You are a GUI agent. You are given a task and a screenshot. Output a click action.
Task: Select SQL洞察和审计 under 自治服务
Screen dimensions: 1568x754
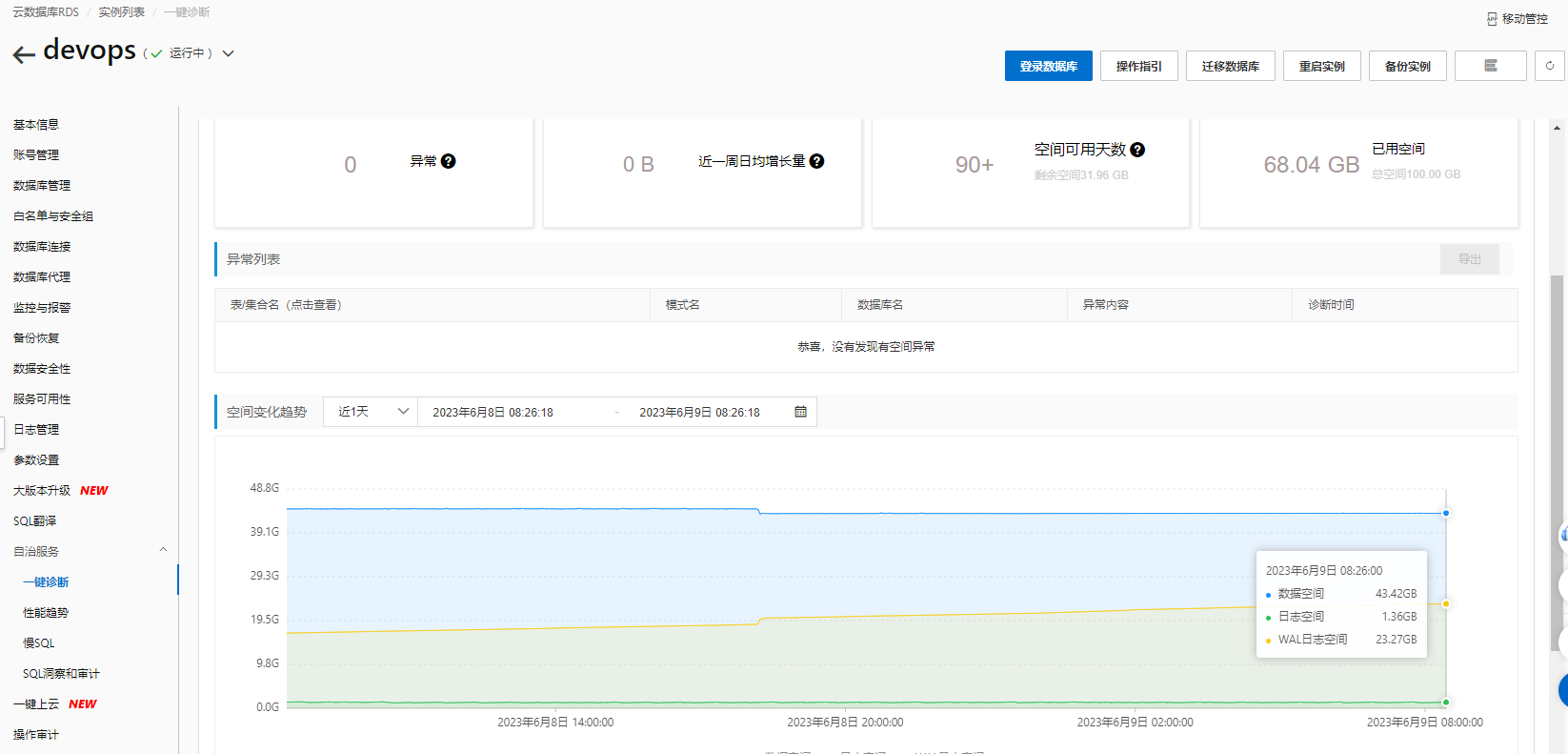pos(61,674)
